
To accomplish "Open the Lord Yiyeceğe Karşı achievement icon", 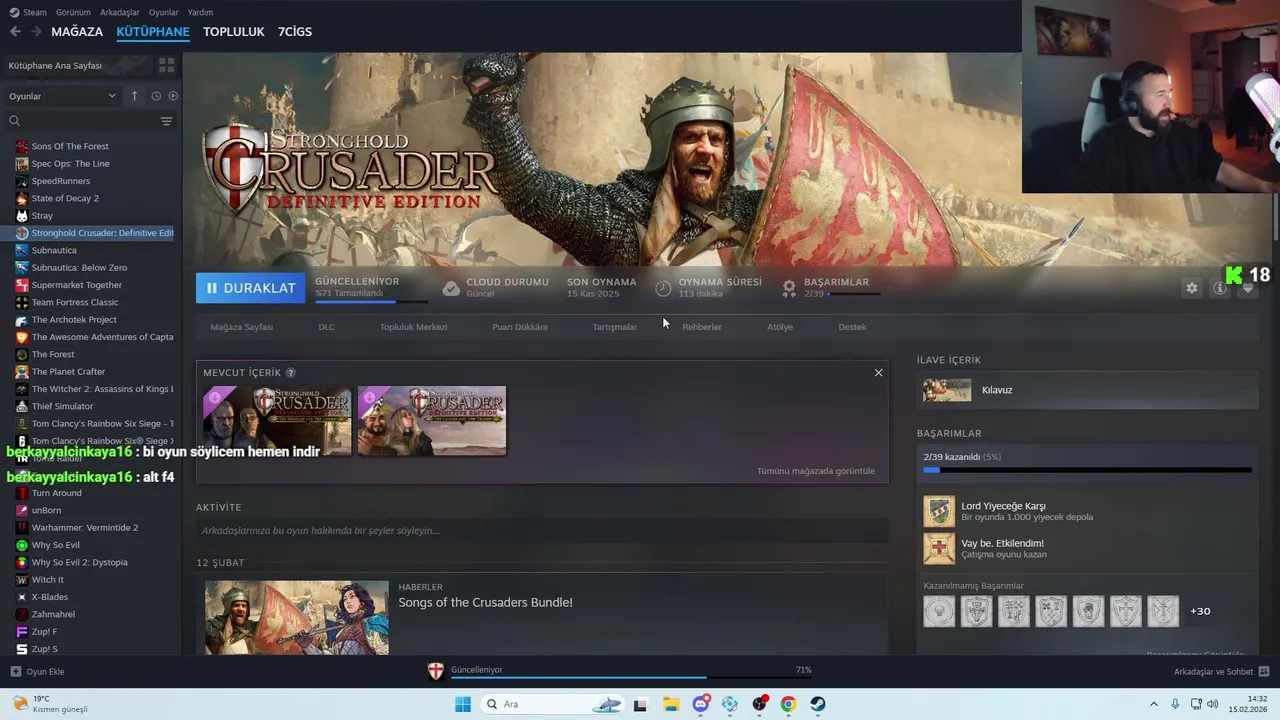I will coord(939,511).
